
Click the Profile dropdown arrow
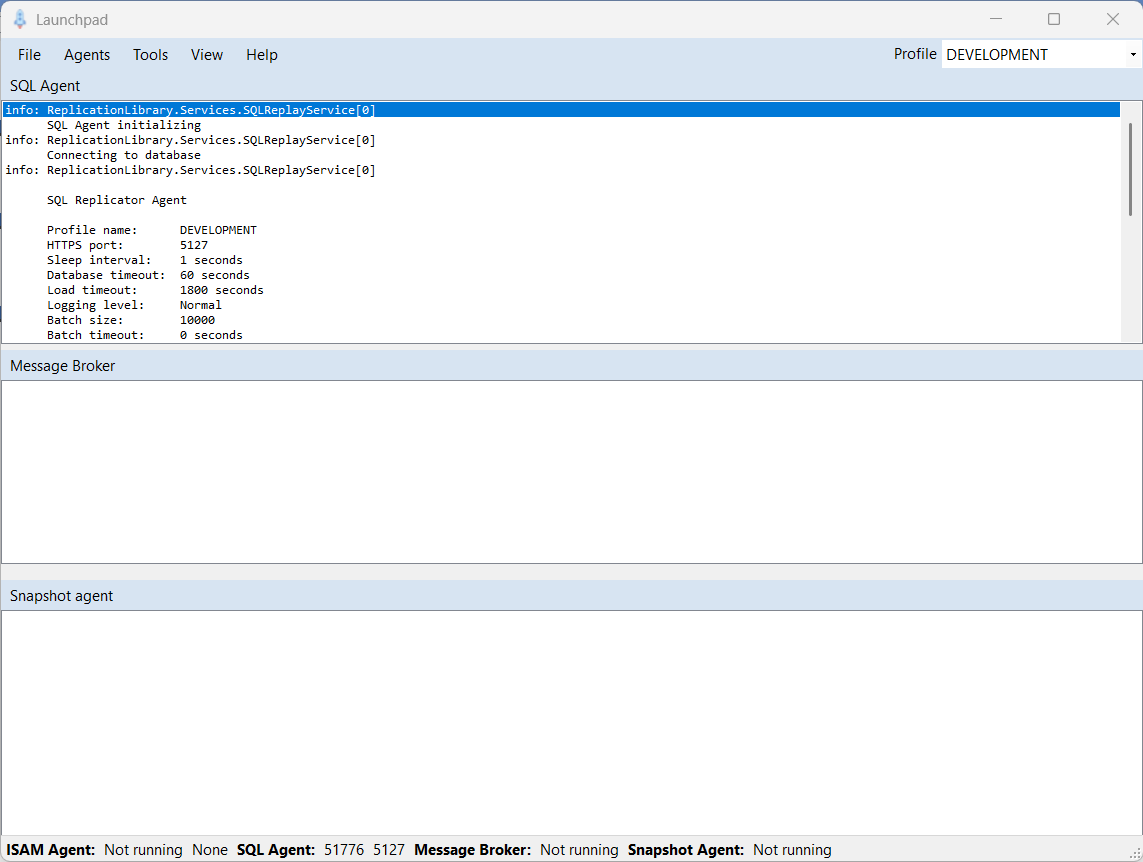pyautogui.click(x=1135, y=54)
